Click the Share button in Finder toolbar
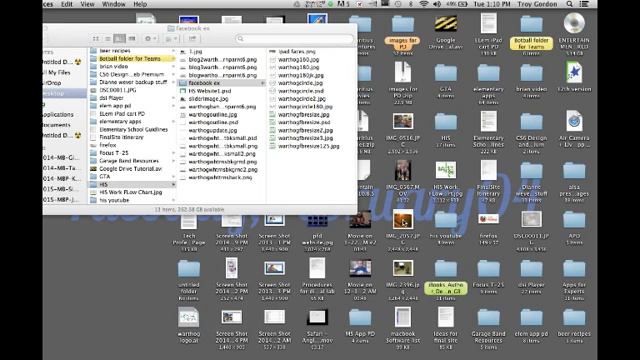The image size is (640, 360). coord(192,38)
